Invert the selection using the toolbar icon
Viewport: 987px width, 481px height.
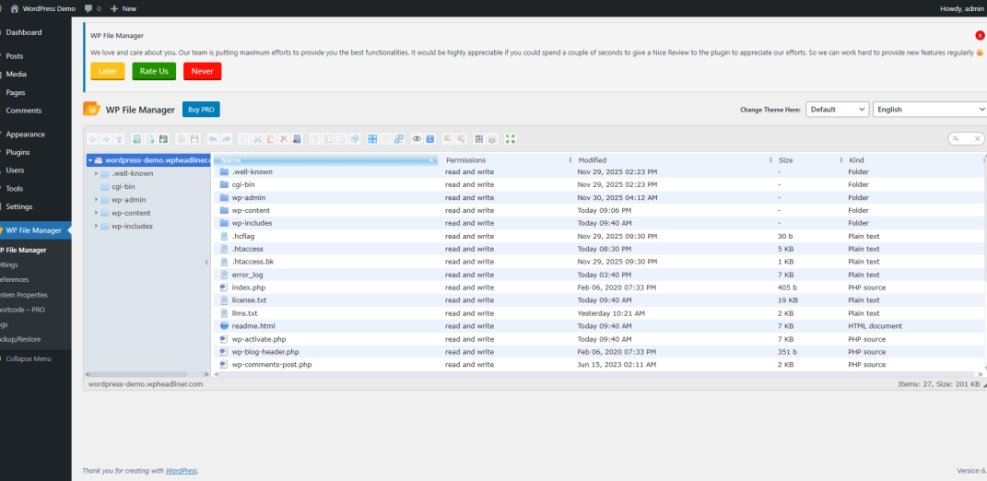coord(399,139)
